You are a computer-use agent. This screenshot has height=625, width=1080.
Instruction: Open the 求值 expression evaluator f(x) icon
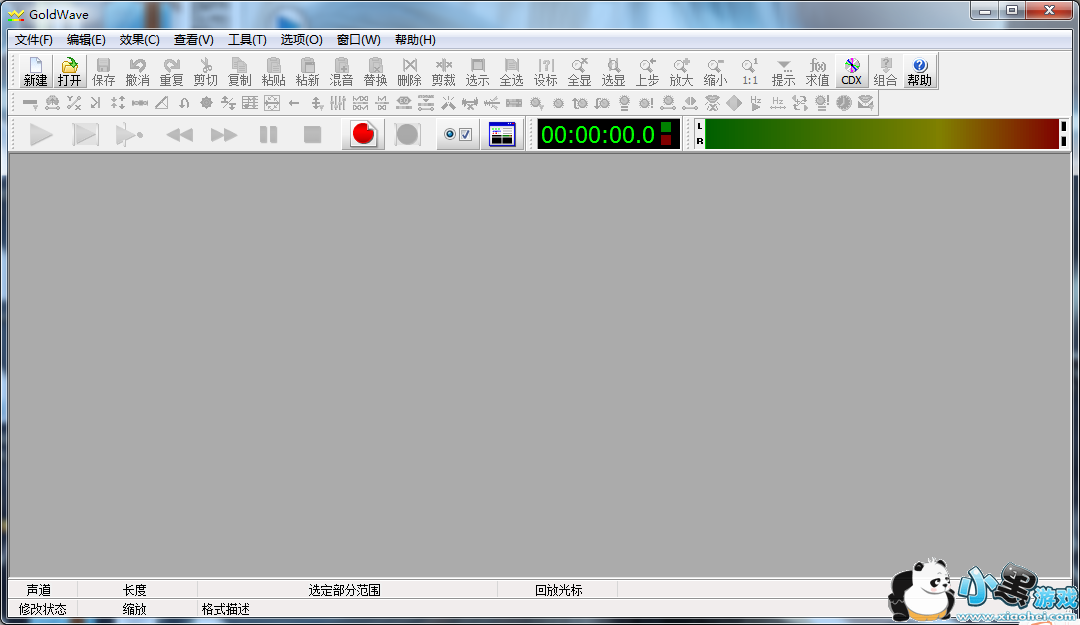coord(818,72)
